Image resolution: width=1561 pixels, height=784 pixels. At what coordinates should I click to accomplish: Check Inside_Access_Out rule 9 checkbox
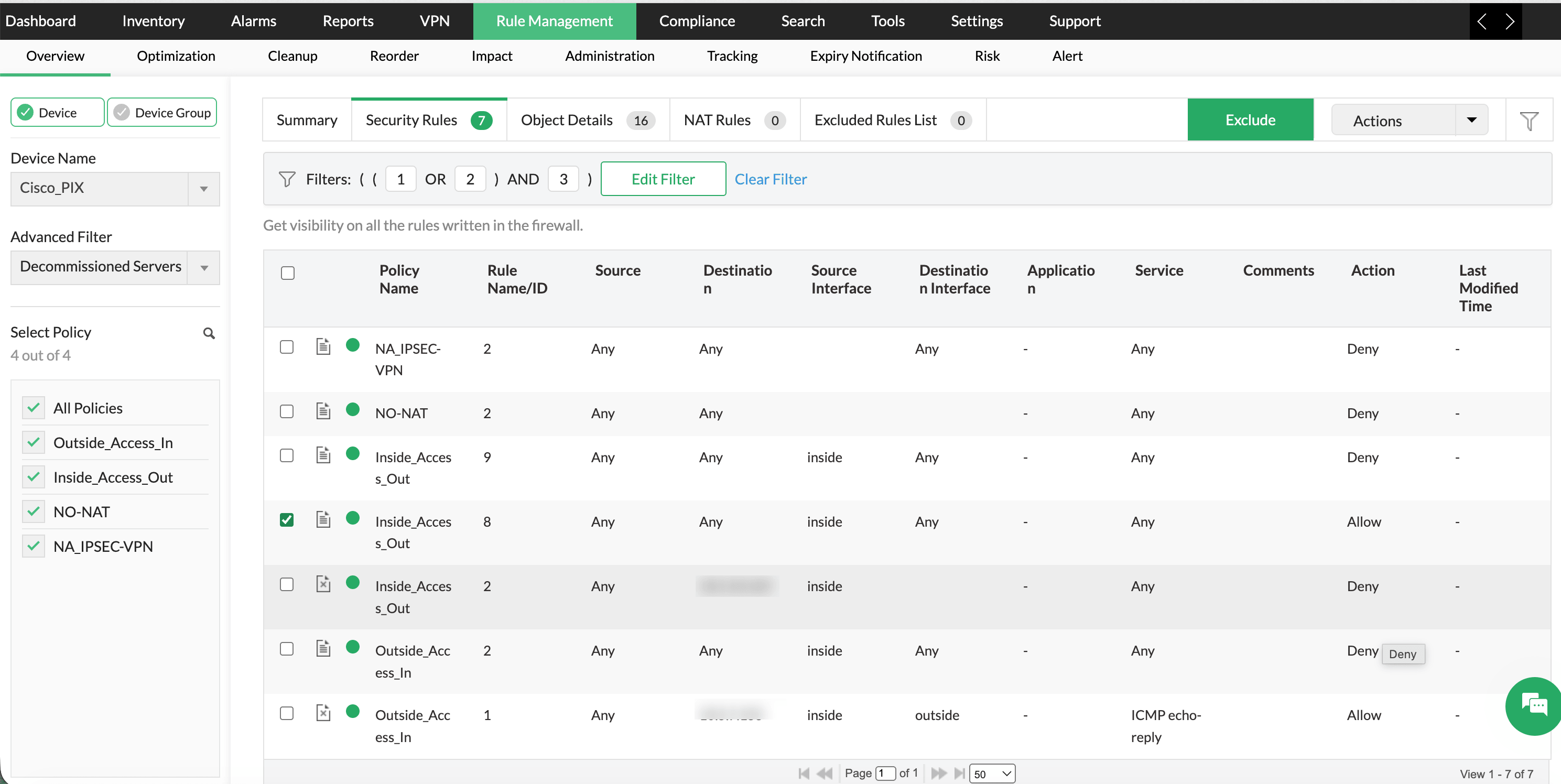[x=287, y=455]
